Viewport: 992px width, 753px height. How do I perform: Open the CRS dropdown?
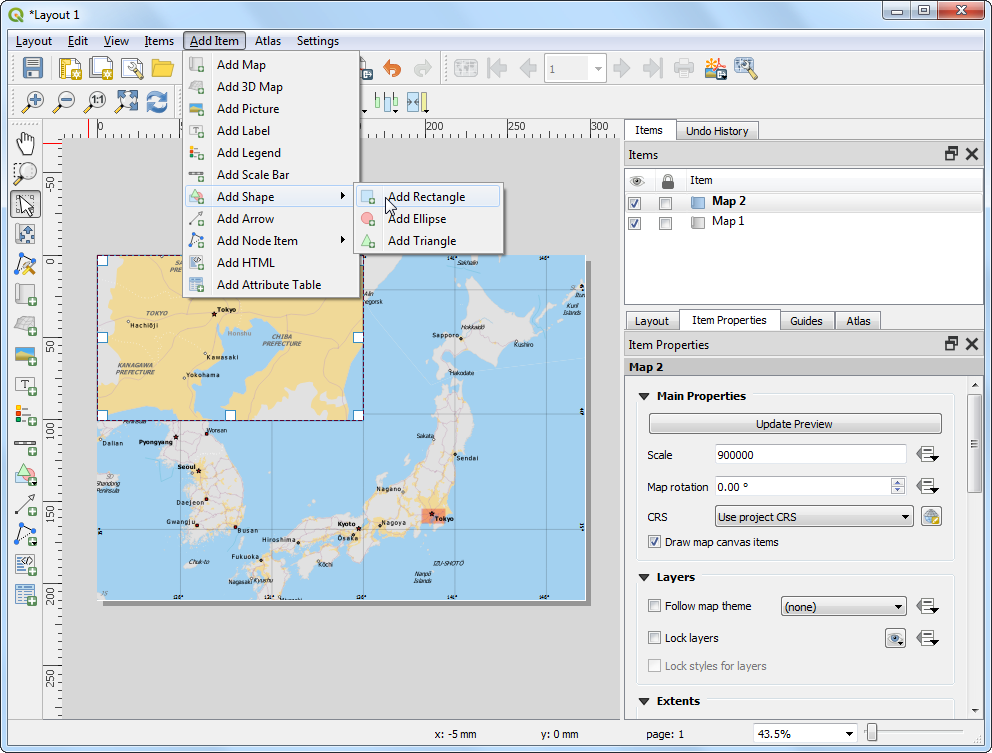click(x=814, y=517)
